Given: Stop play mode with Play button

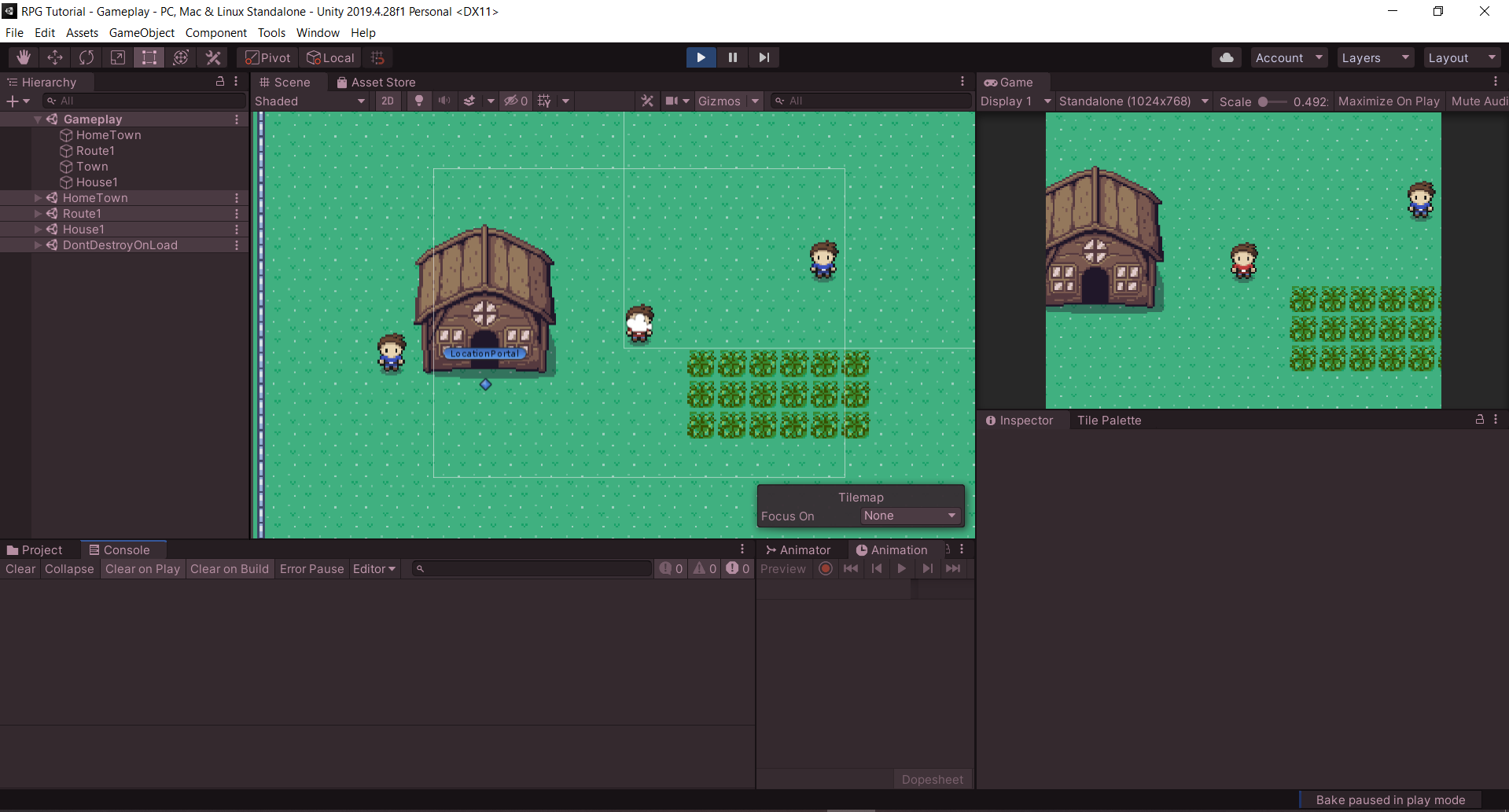Looking at the screenshot, I should pyautogui.click(x=701, y=57).
